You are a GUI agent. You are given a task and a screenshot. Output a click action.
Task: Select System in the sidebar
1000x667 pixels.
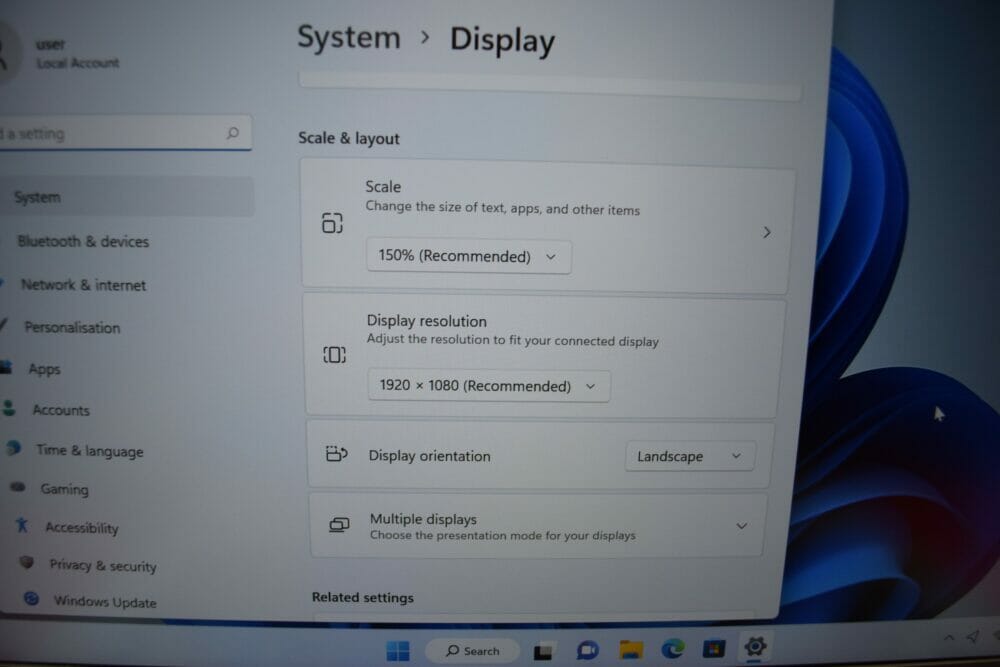click(x=126, y=197)
